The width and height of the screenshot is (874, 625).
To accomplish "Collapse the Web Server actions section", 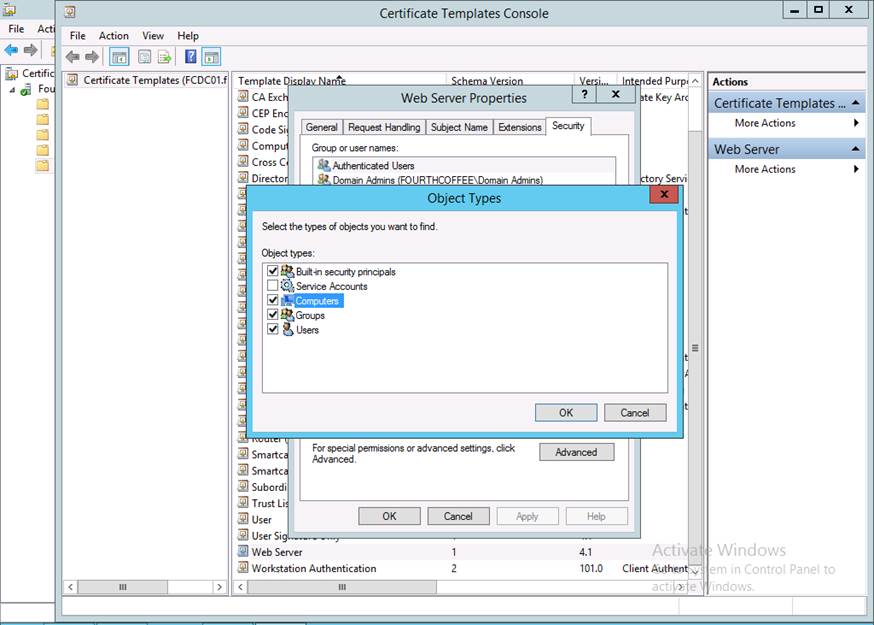I will [856, 149].
